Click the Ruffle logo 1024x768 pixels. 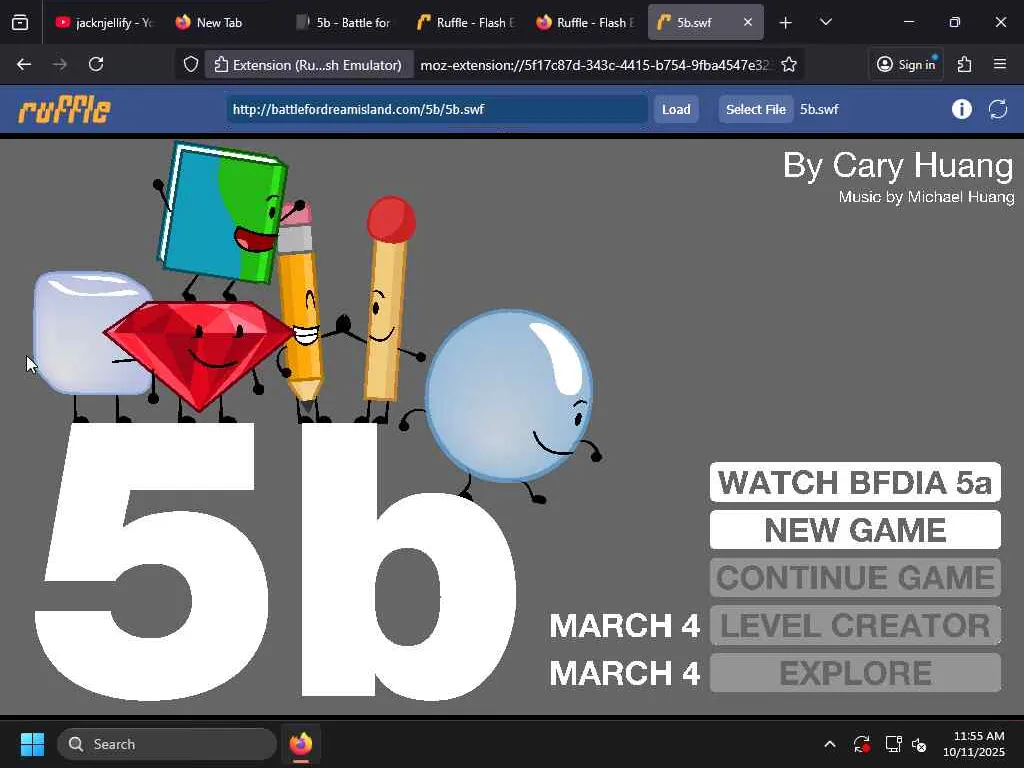coord(64,109)
